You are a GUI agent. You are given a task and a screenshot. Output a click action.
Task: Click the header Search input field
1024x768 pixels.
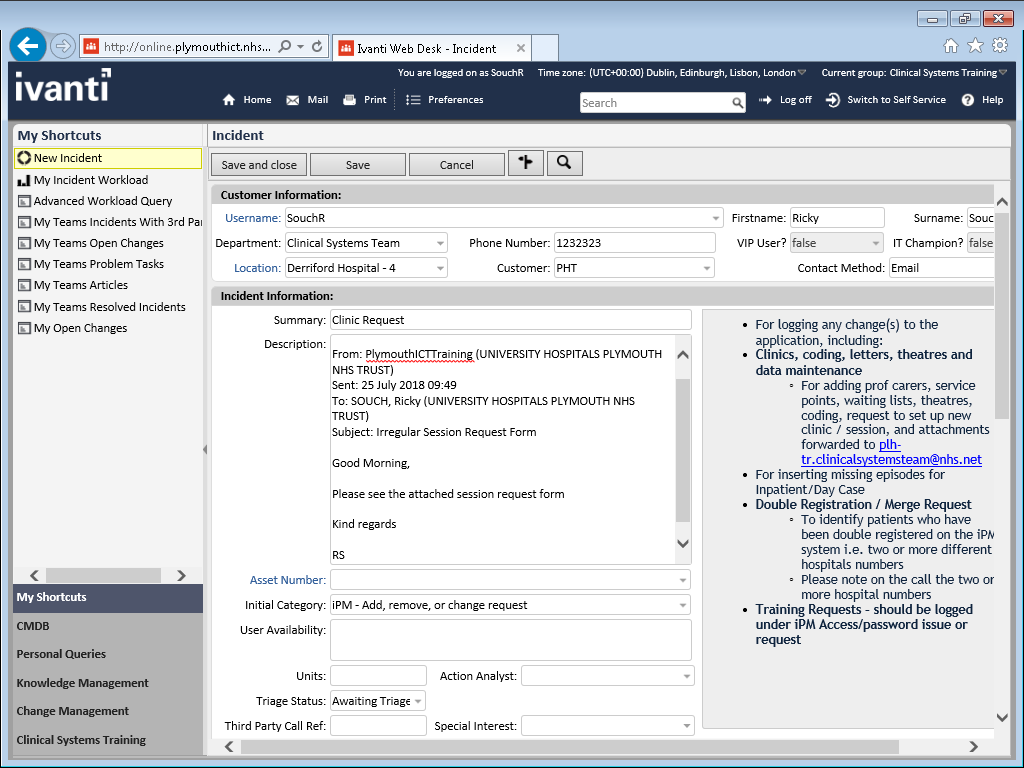point(655,103)
